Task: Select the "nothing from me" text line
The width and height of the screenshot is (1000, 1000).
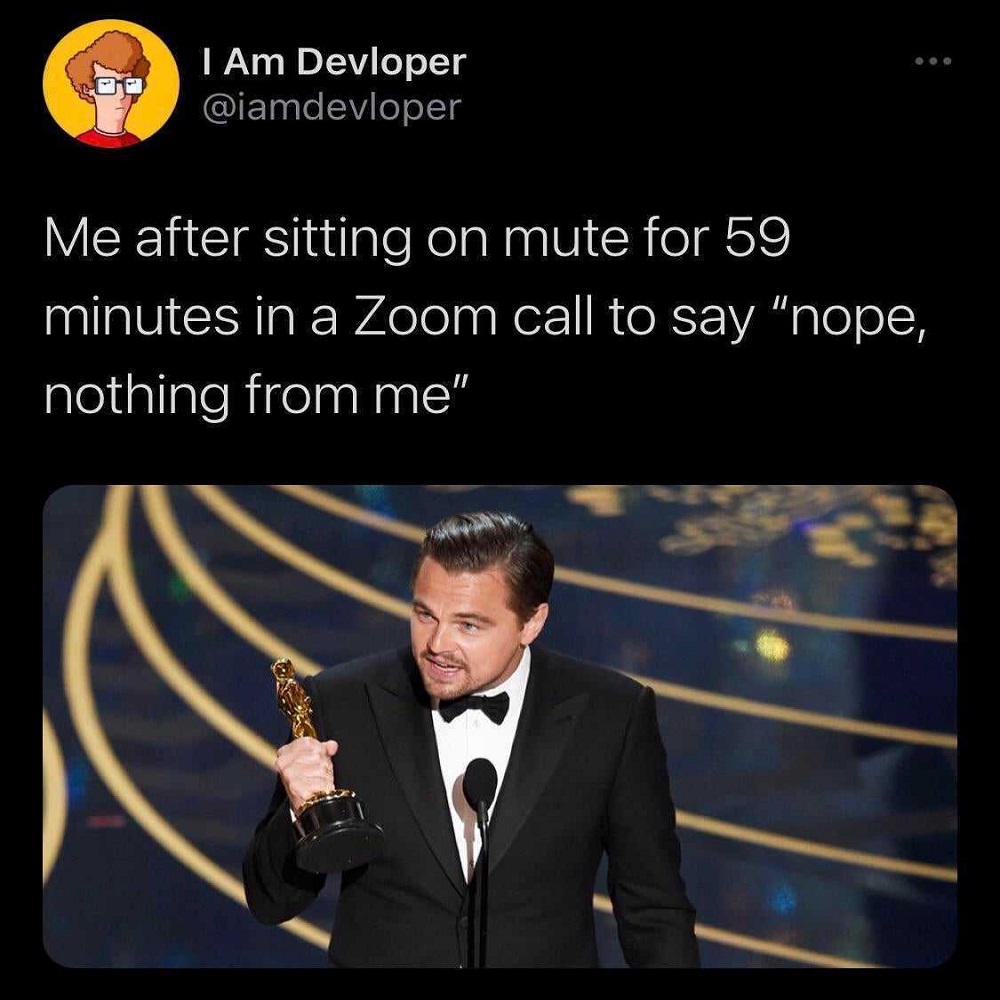Action: 257,395
